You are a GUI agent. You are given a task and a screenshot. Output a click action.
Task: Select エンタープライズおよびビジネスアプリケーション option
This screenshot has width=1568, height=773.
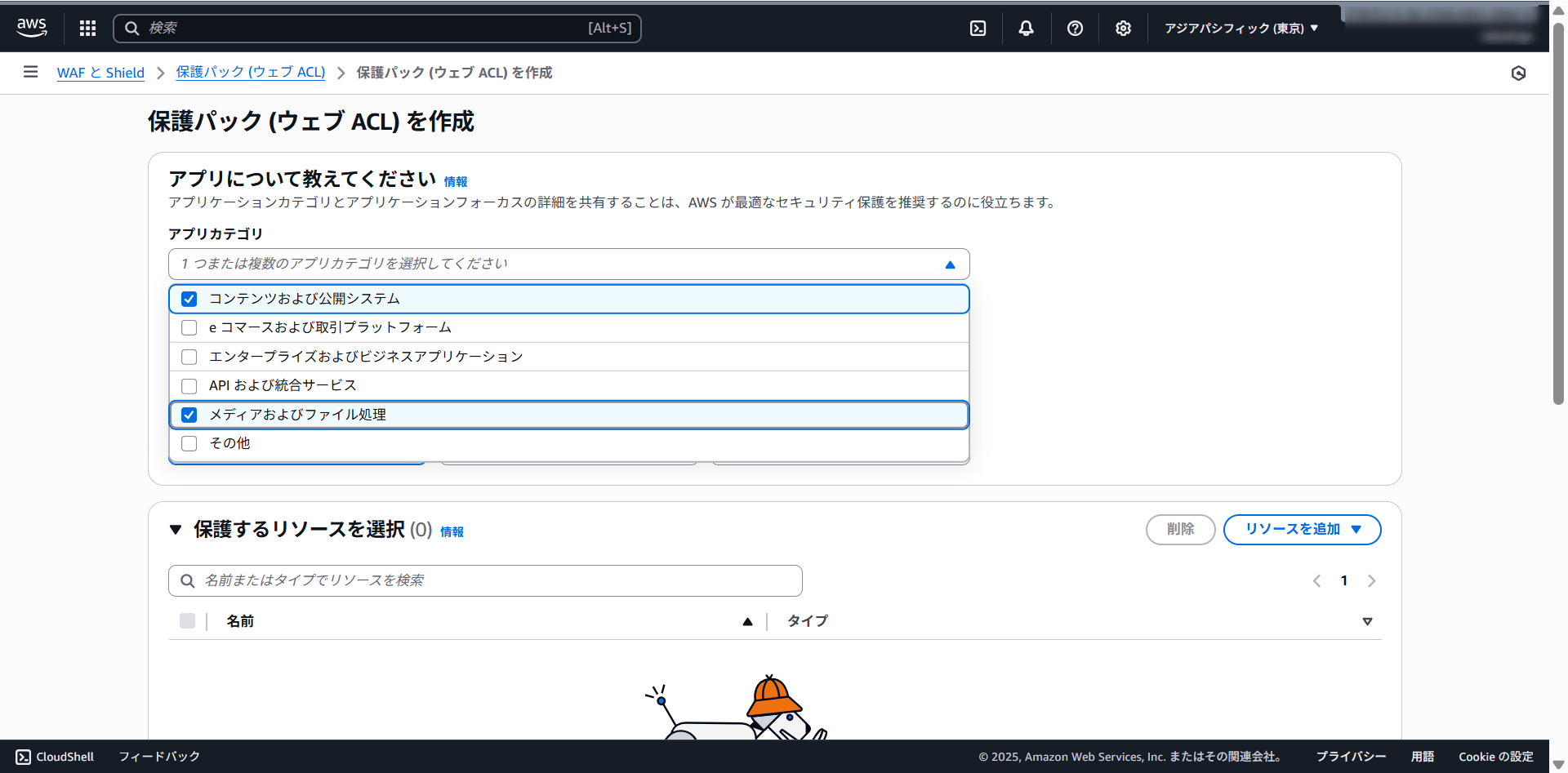[x=189, y=357]
